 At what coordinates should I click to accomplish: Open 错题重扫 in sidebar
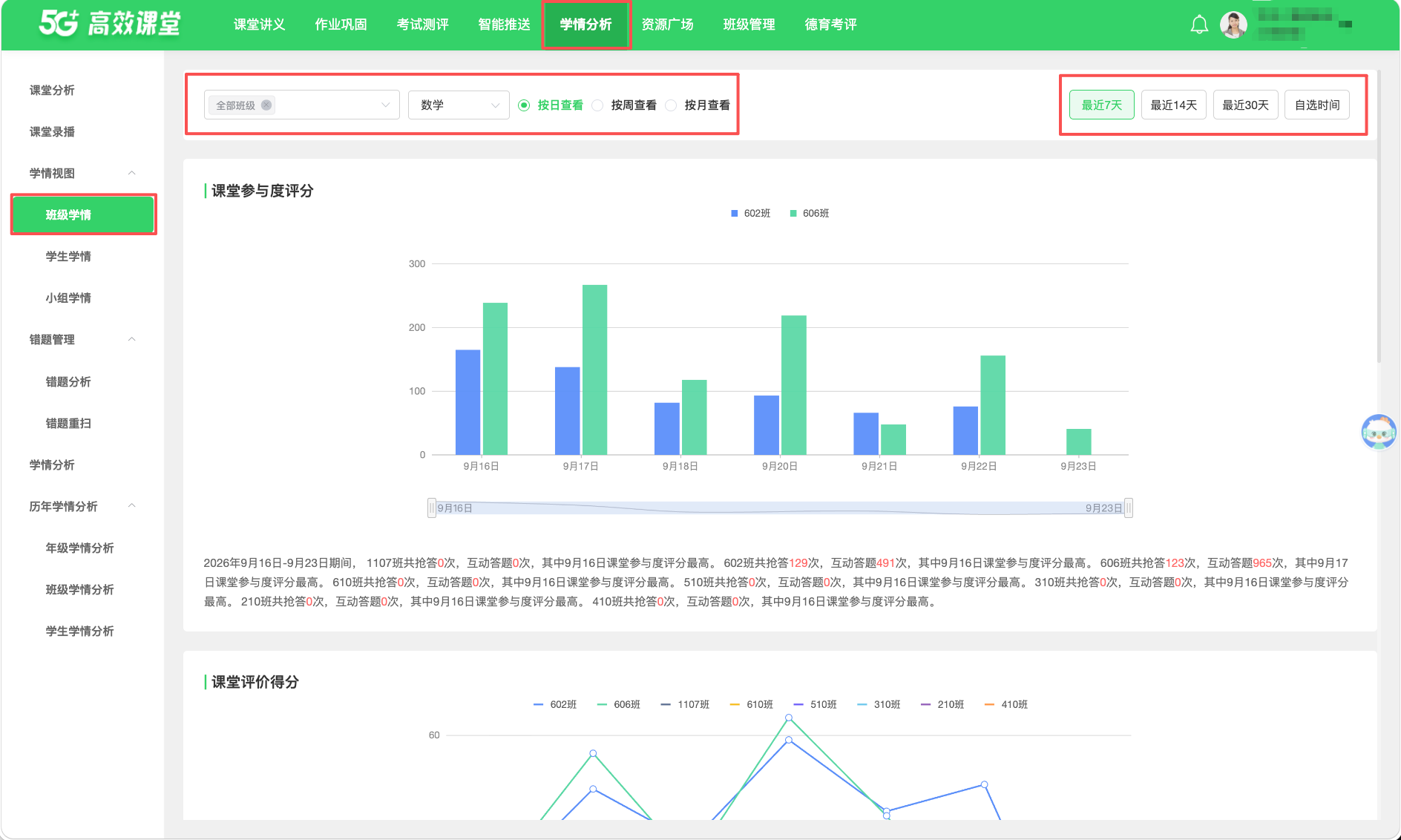68,423
